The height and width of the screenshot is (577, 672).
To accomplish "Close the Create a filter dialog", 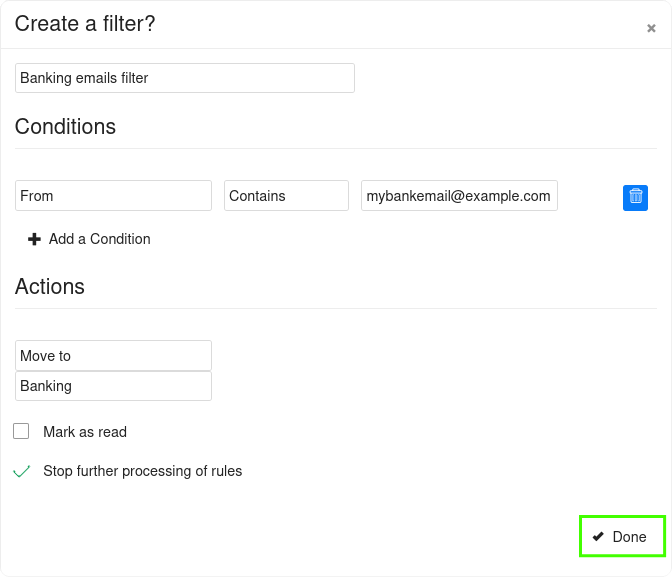I will 651,29.
